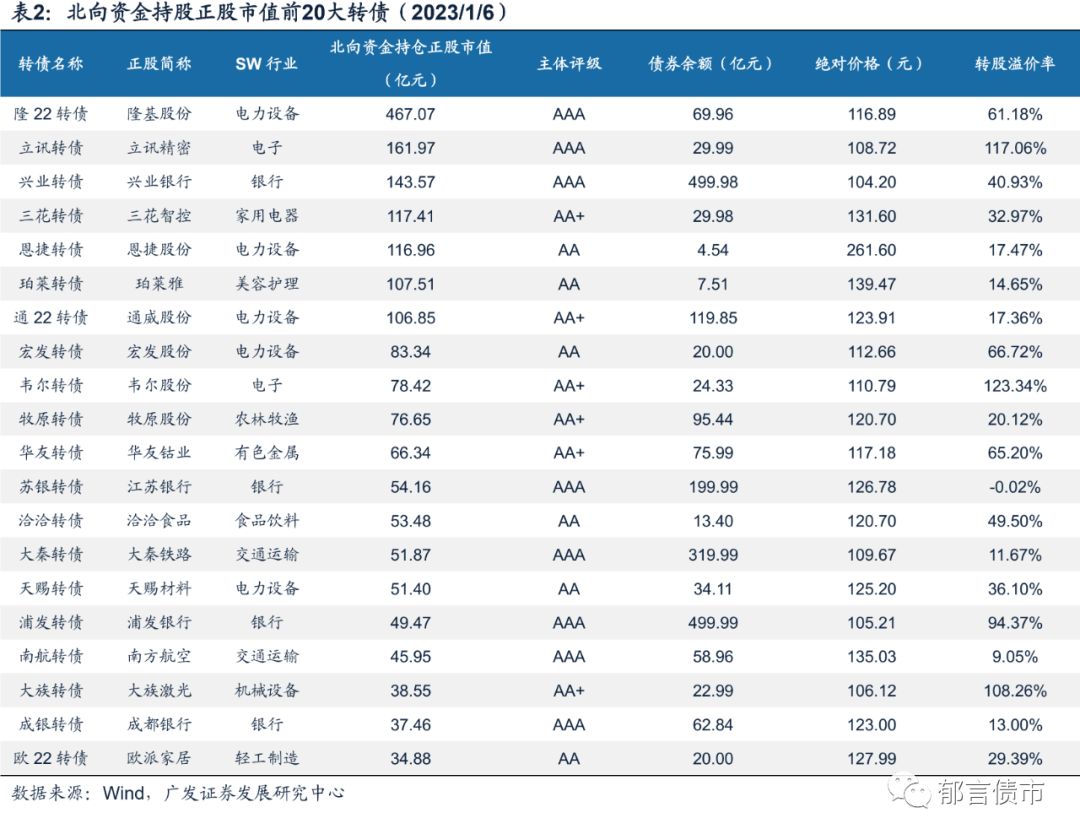Click the 499.98 bond balance cell
The image size is (1080, 840).
tap(713, 182)
